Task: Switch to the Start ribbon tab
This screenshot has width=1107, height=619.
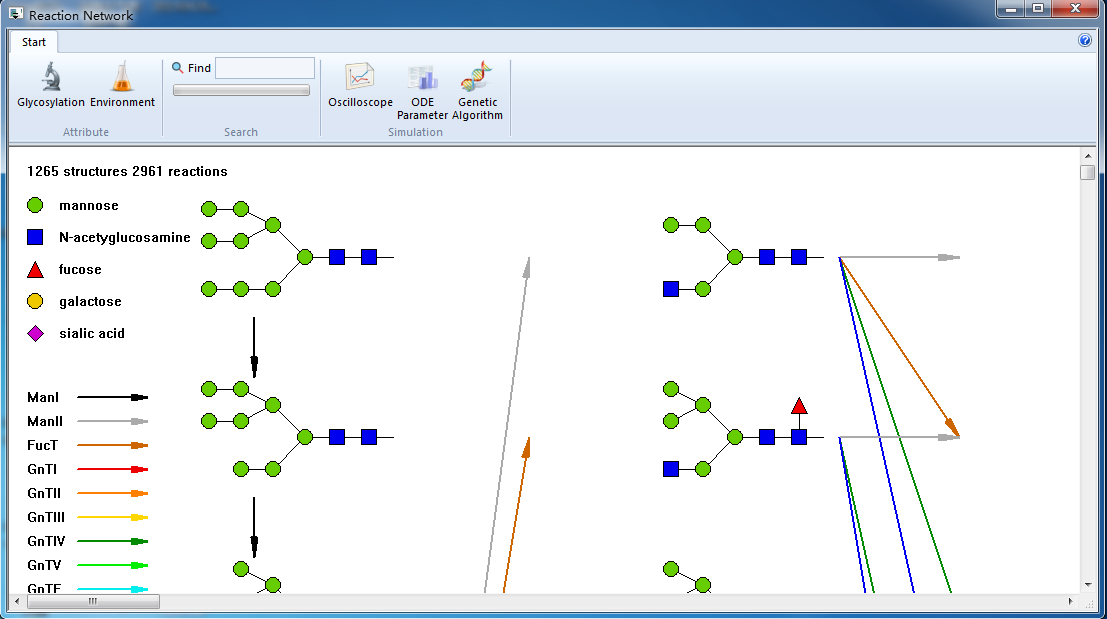Action: coord(34,42)
